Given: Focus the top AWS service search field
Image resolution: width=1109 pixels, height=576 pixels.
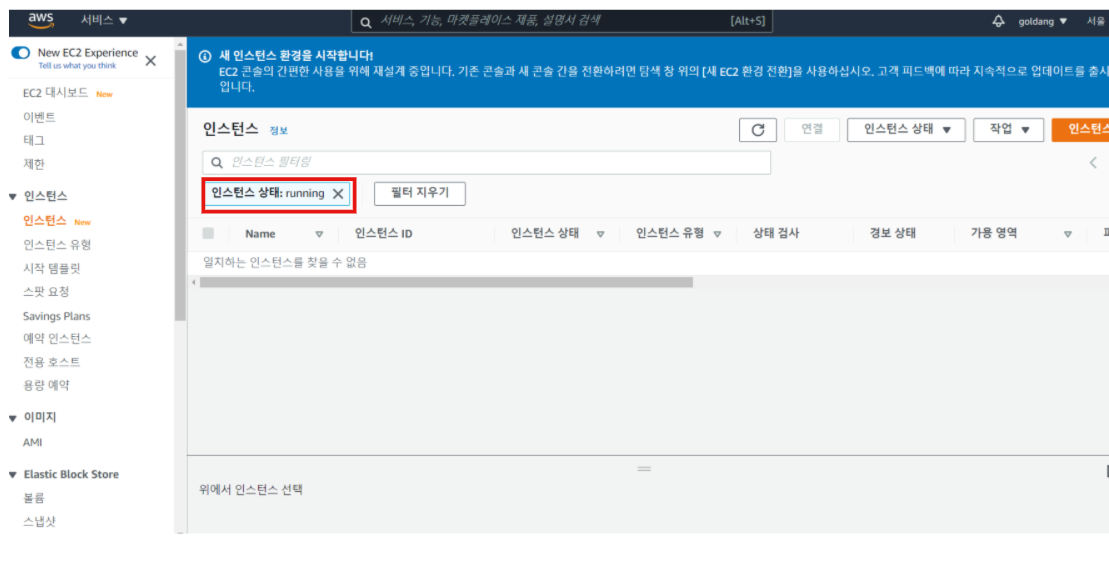Looking at the screenshot, I should [562, 21].
